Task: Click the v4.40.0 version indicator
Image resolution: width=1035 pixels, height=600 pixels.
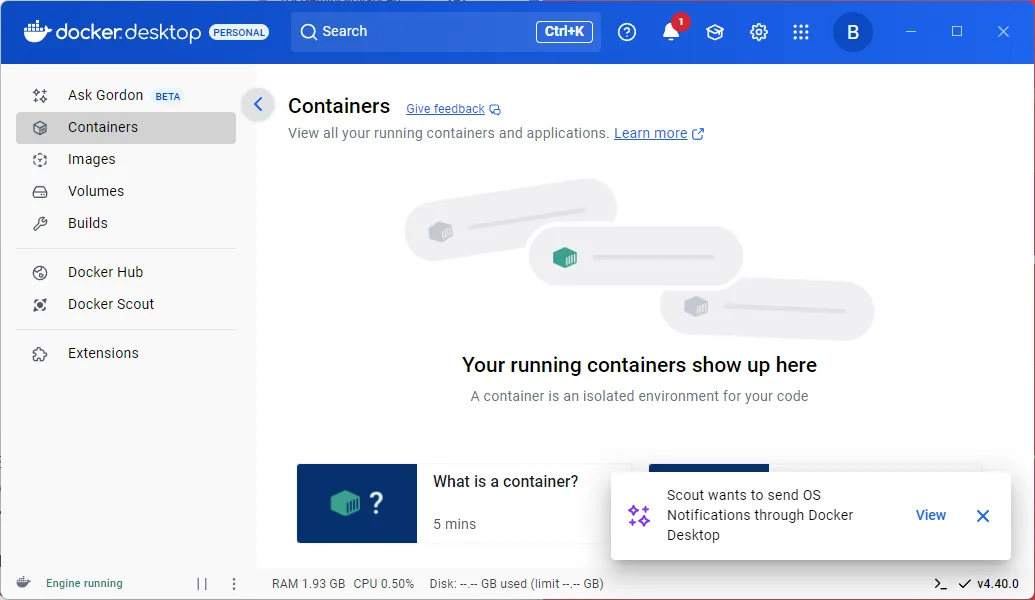Action: (997, 583)
